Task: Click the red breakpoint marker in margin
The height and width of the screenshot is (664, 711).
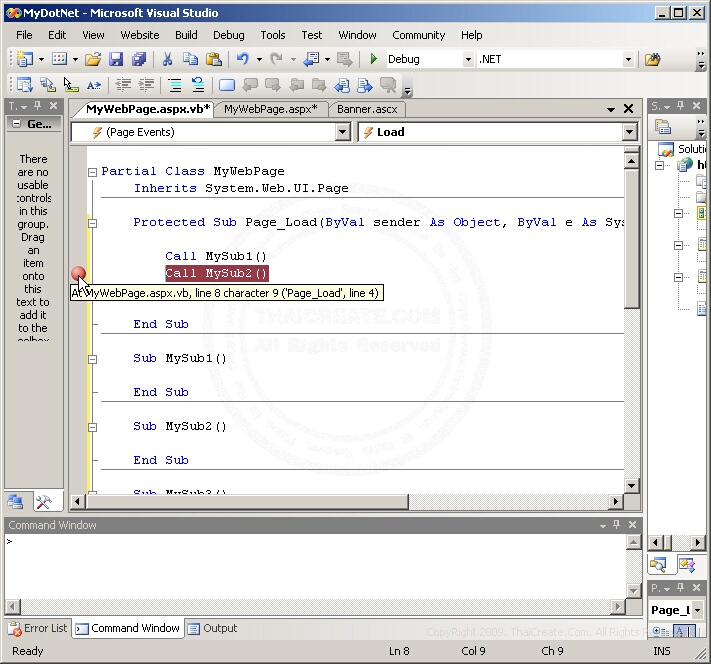Action: coord(78,273)
